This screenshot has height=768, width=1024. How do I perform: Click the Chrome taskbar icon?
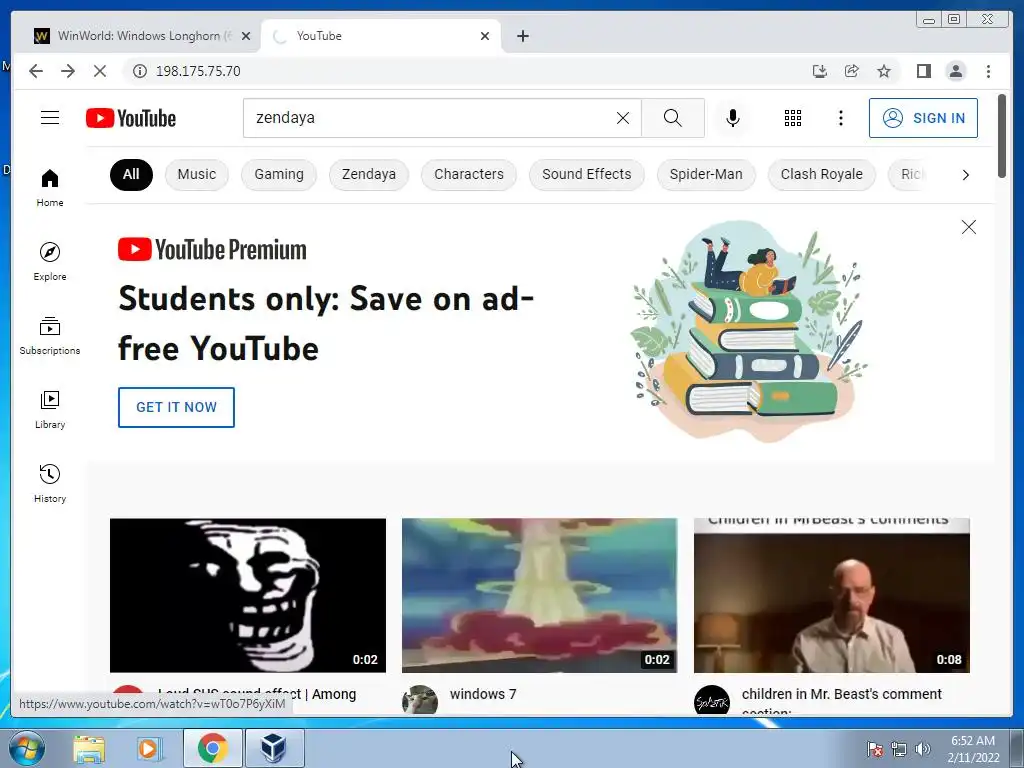[212, 748]
